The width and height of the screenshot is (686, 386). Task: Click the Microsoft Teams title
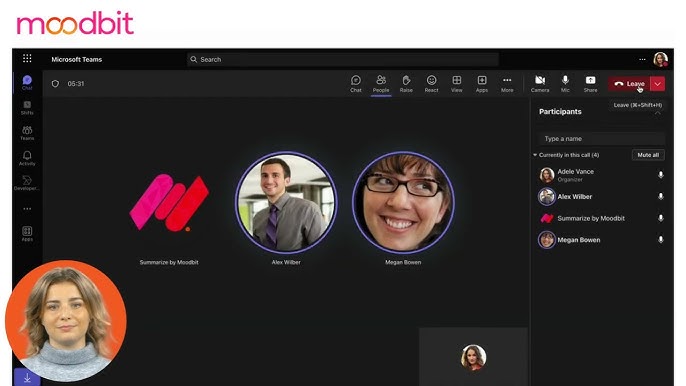click(77, 59)
